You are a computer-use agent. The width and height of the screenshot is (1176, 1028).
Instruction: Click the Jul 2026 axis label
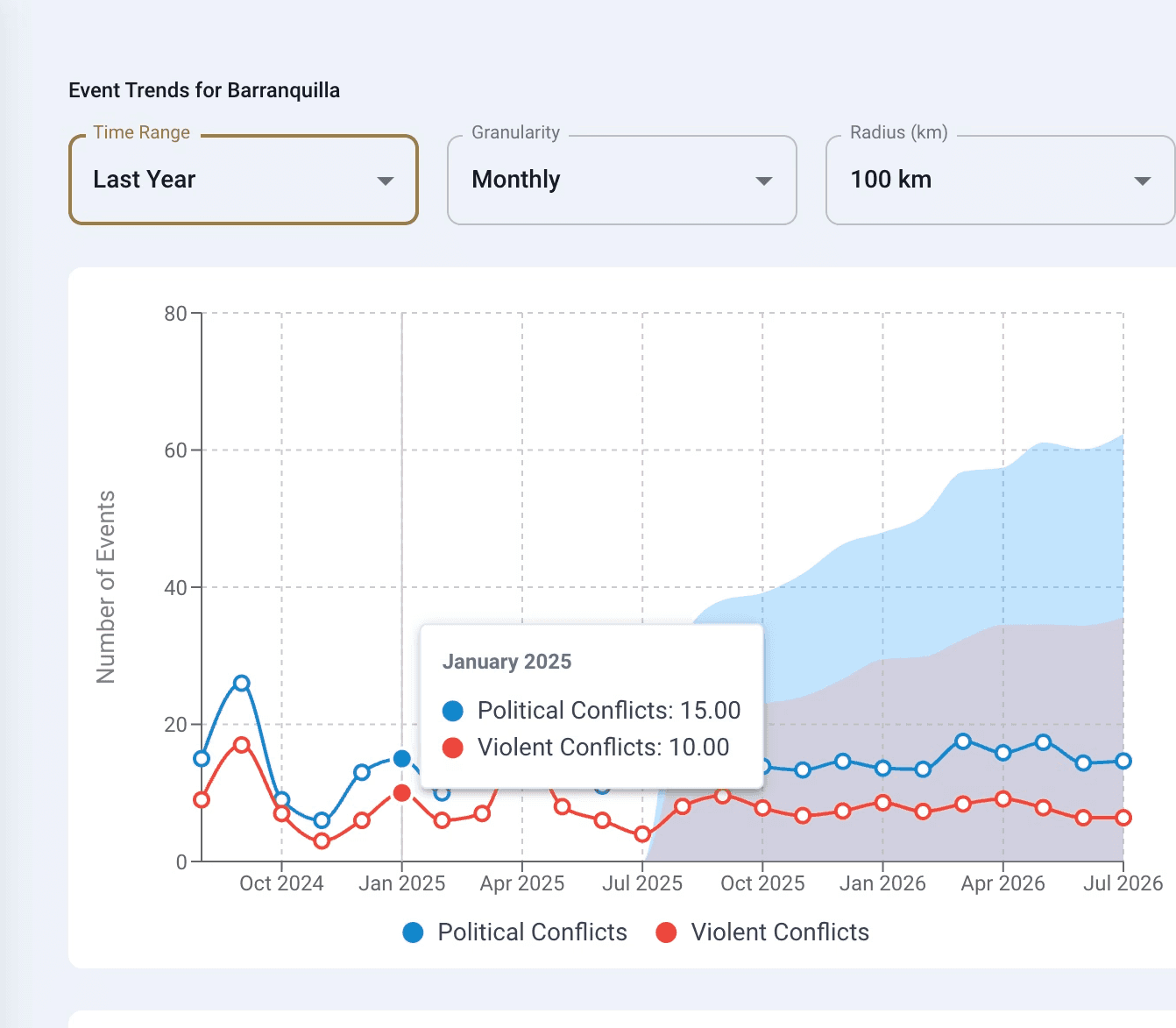pyautogui.click(x=1123, y=883)
